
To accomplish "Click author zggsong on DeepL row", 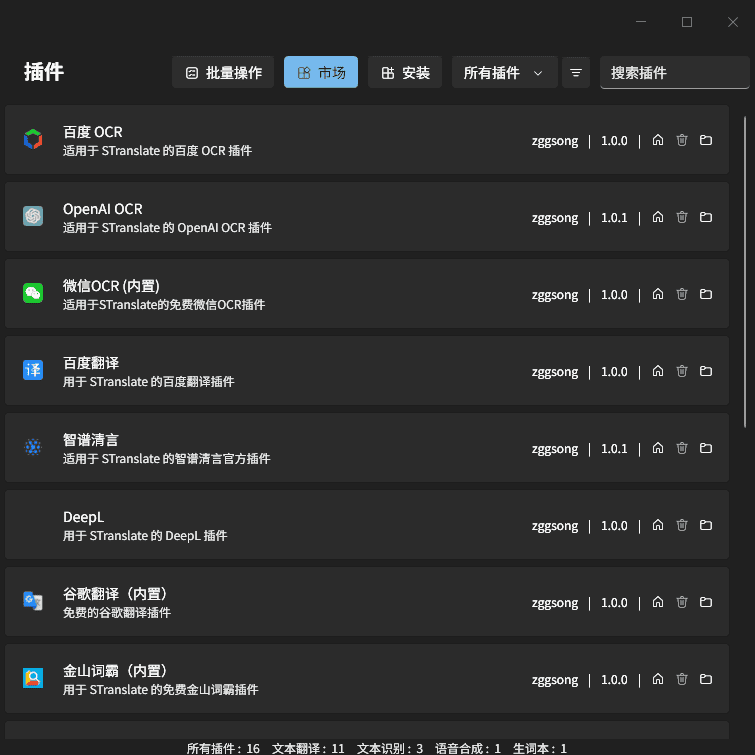I will click(x=555, y=526).
